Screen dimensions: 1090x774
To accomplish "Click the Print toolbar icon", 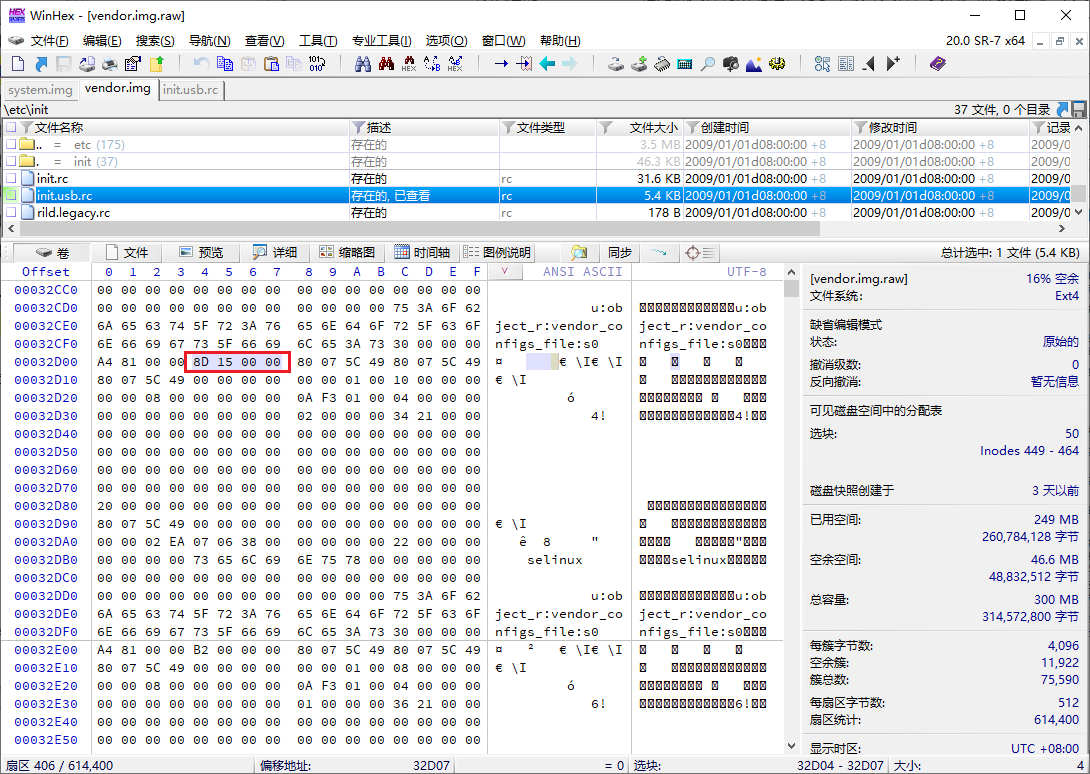I will (x=110, y=64).
